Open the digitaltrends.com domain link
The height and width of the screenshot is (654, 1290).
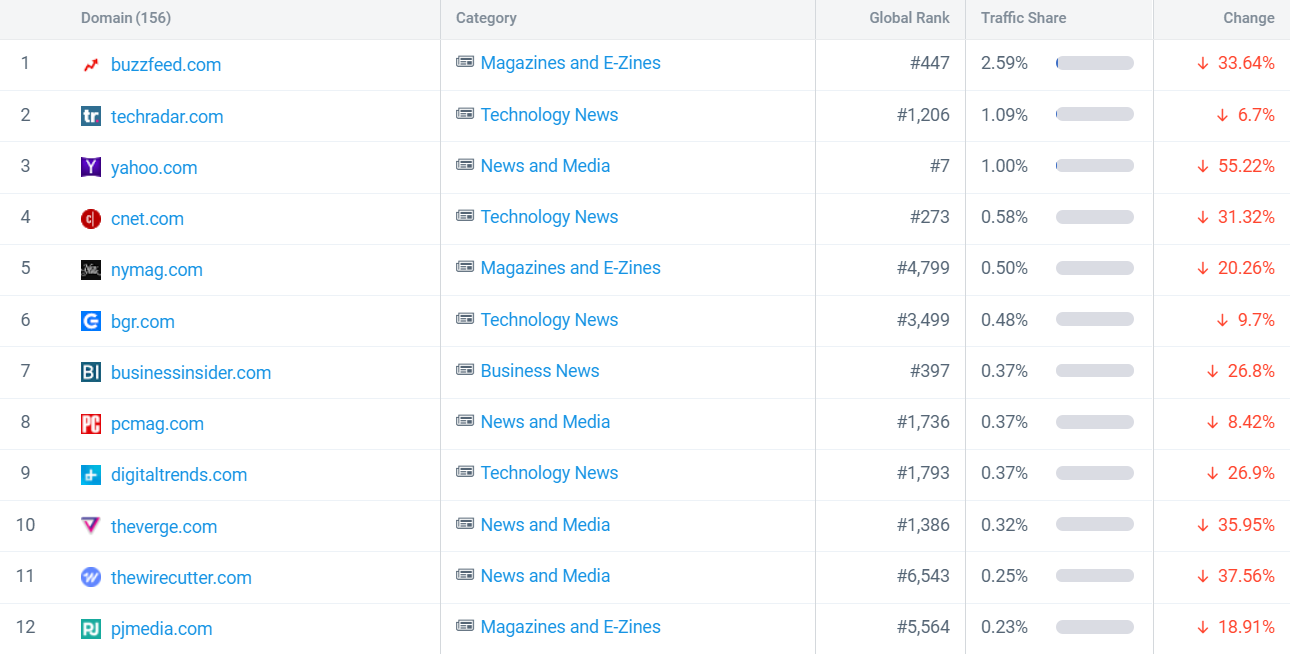179,475
